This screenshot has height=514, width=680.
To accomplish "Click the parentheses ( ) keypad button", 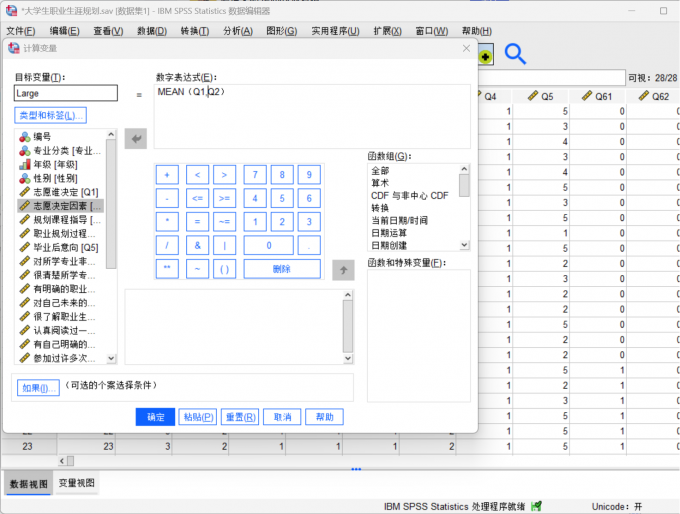I will coord(224,268).
